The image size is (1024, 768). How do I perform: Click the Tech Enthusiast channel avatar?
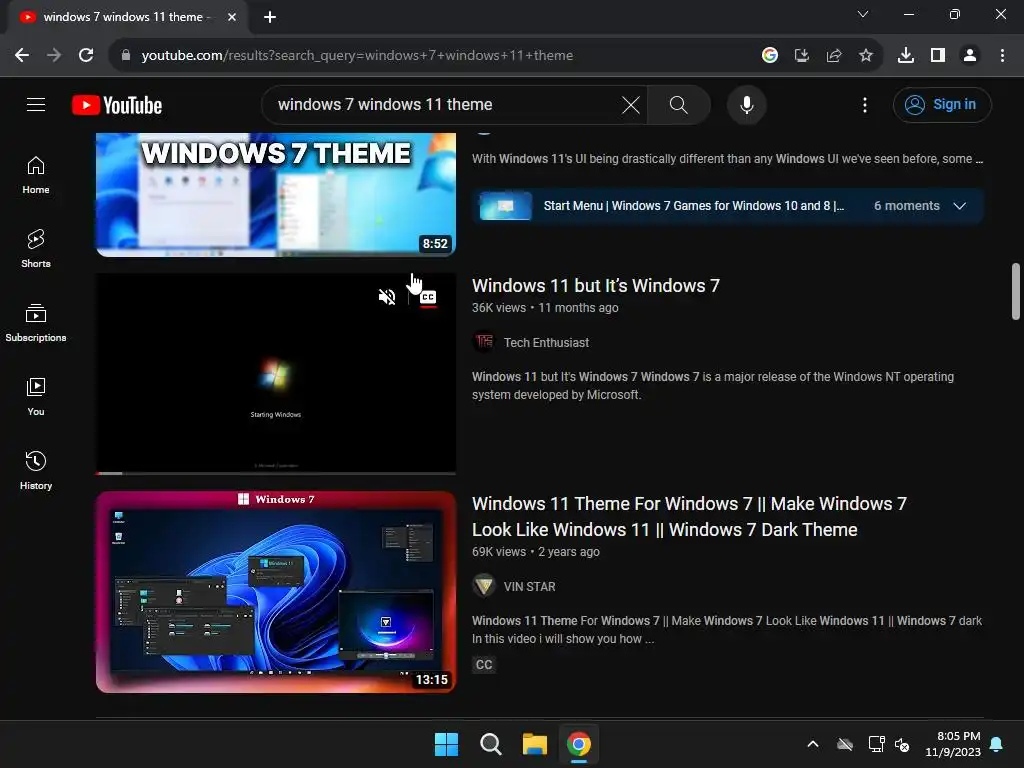tap(484, 342)
